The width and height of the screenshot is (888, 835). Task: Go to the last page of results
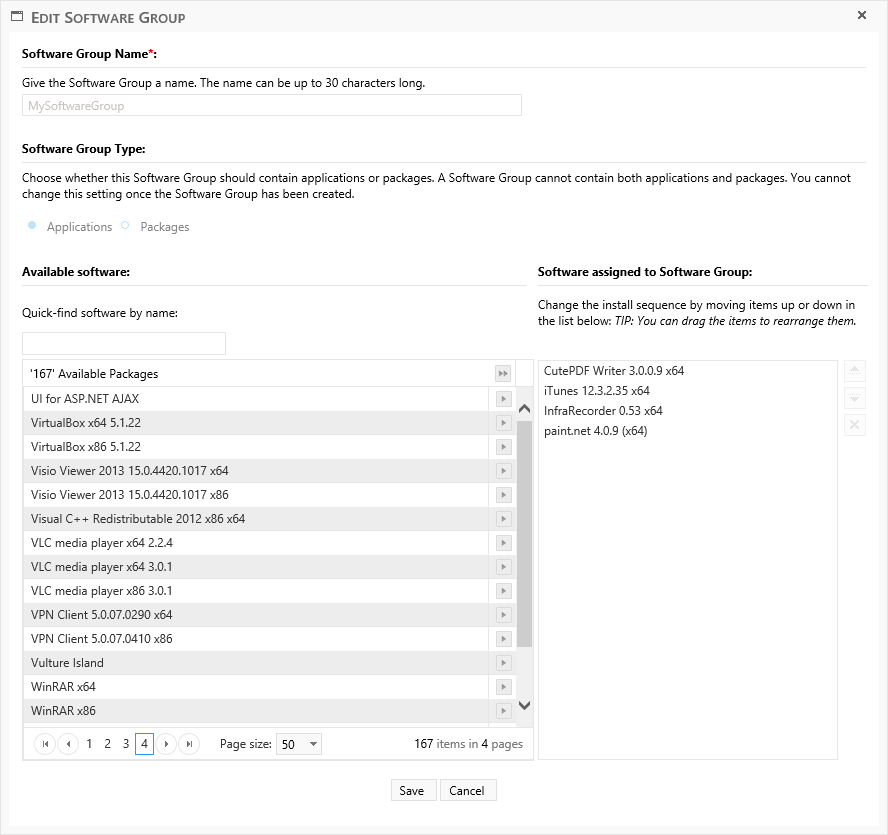[x=189, y=744]
